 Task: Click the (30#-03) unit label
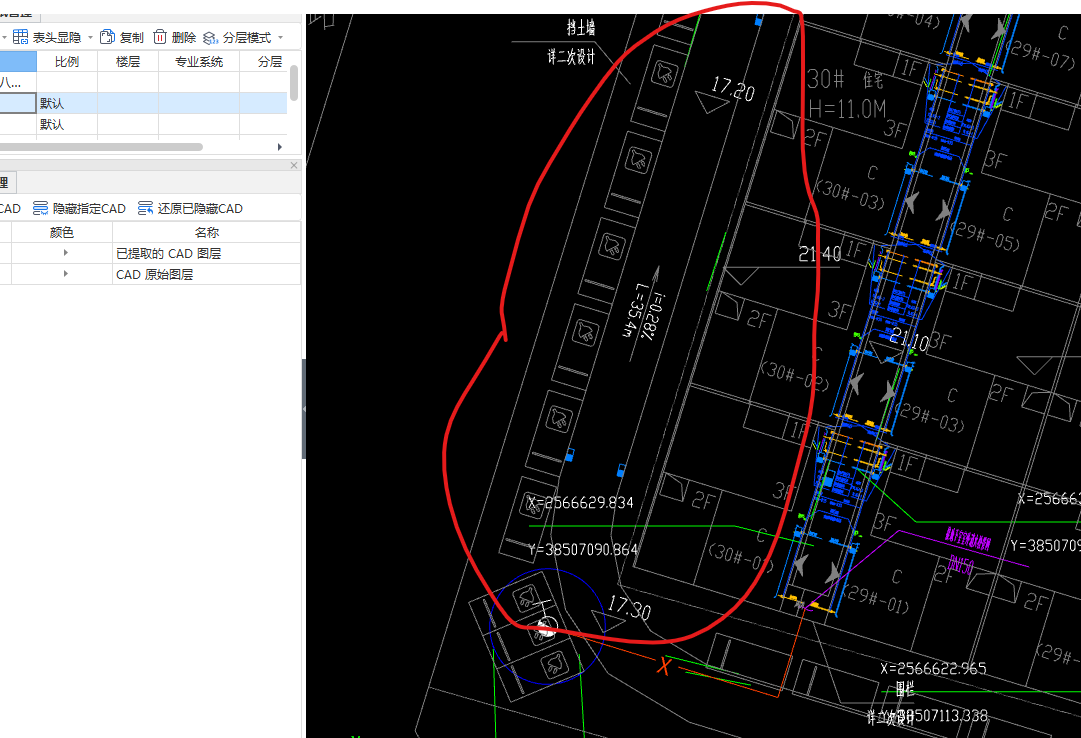[849, 195]
